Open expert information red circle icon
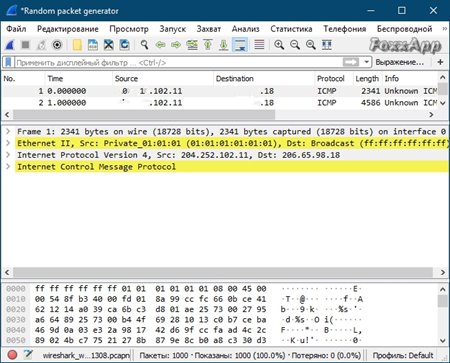The width and height of the screenshot is (450, 363). coord(12,355)
